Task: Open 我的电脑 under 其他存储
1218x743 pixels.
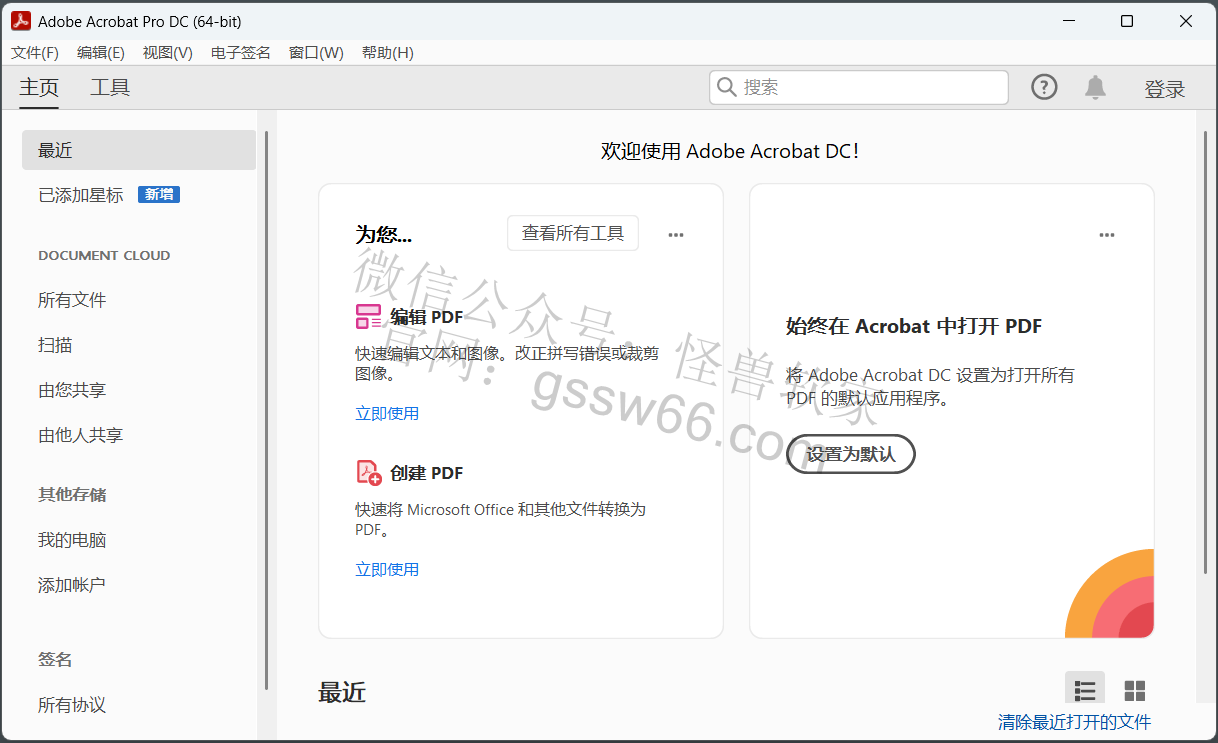Action: [72, 540]
